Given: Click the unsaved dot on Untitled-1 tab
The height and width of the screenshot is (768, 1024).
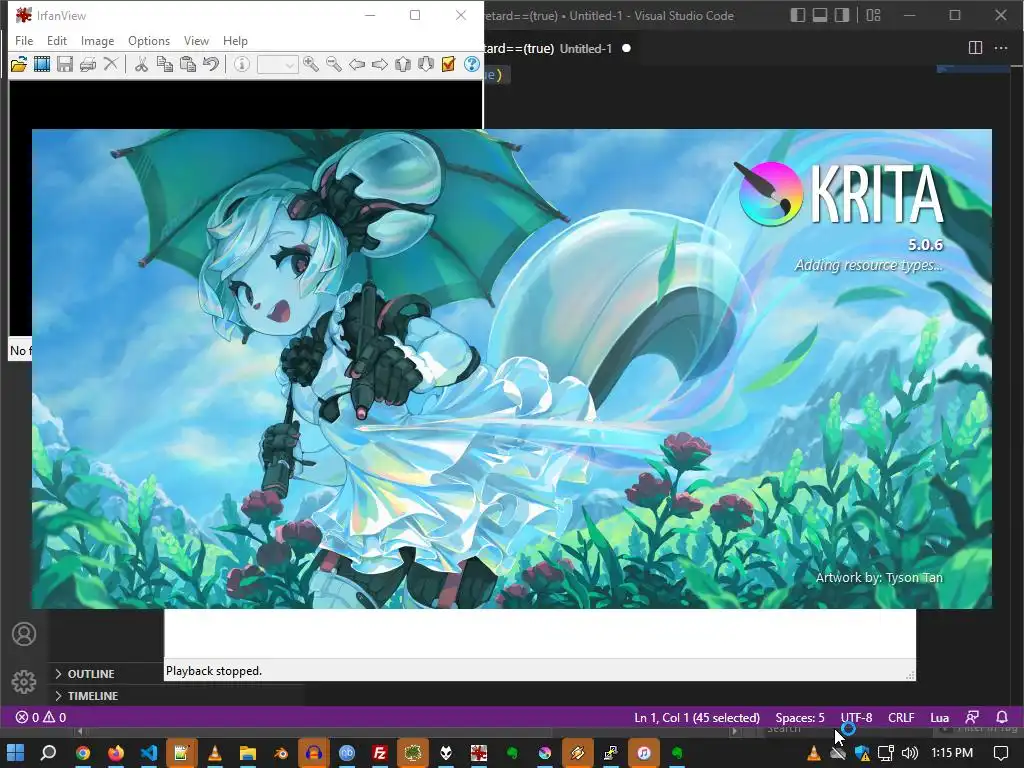Looking at the screenshot, I should (x=626, y=48).
